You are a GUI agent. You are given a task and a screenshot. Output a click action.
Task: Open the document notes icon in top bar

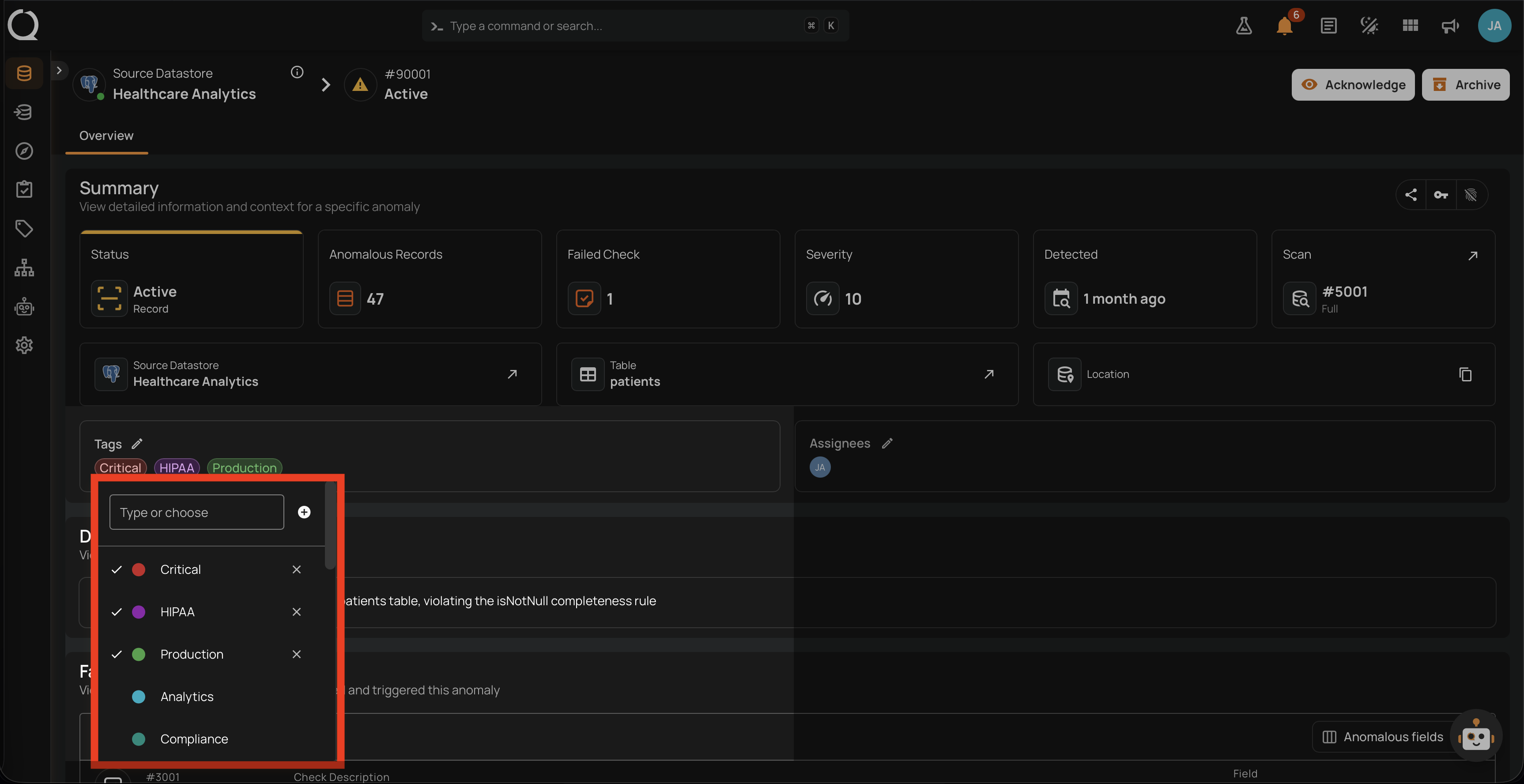click(x=1328, y=26)
